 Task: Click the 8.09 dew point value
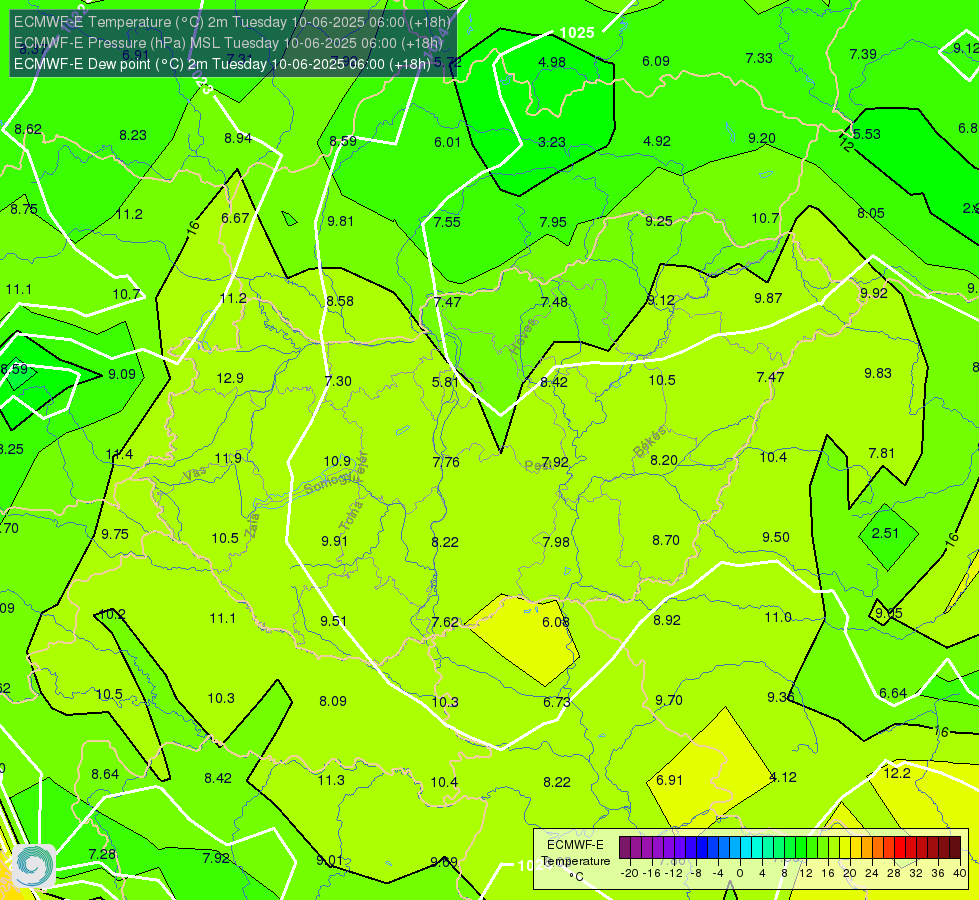click(x=333, y=701)
